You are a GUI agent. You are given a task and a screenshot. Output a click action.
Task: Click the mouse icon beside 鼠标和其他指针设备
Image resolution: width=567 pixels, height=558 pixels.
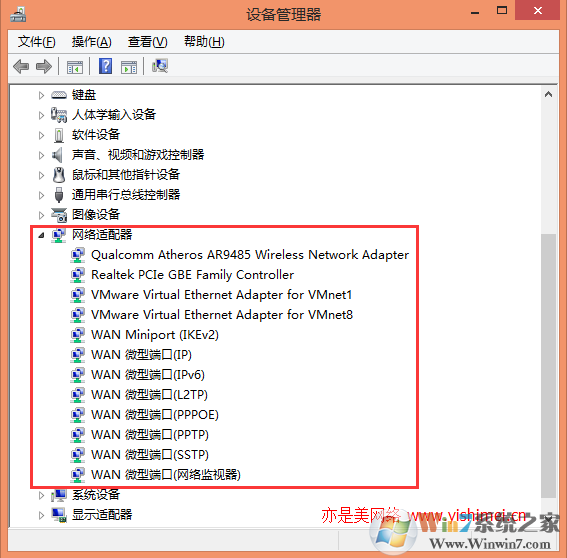[x=59, y=175]
